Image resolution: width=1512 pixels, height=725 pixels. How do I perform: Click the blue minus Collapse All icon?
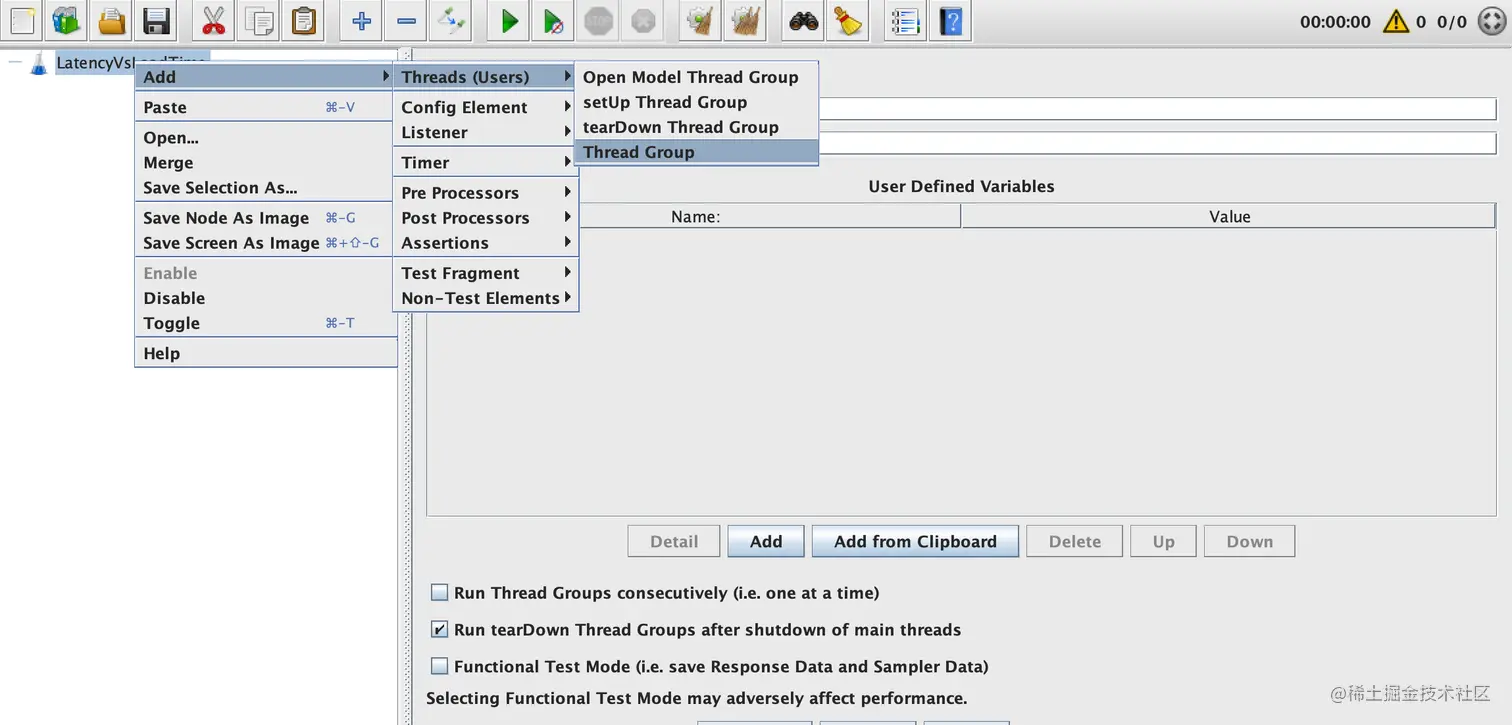[406, 20]
